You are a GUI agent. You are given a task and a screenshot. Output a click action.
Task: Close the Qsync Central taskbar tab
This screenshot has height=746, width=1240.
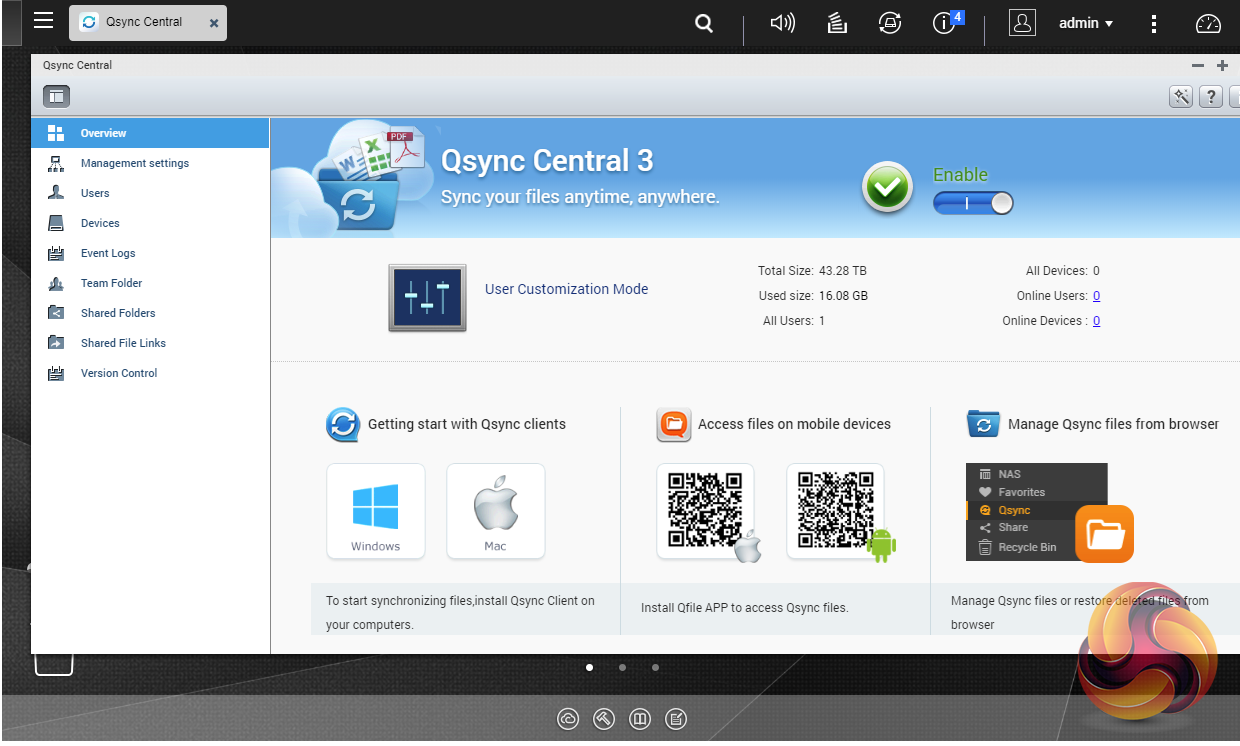point(214,23)
